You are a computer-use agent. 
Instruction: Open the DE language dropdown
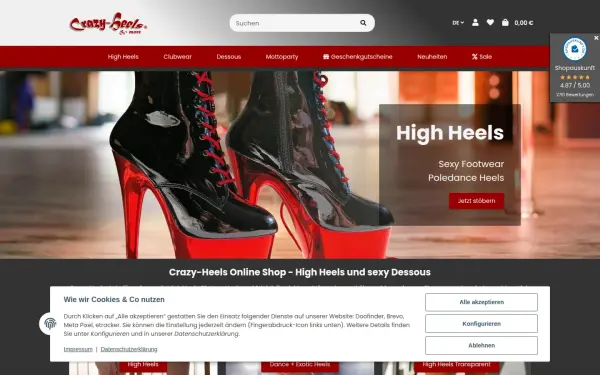[458, 23]
